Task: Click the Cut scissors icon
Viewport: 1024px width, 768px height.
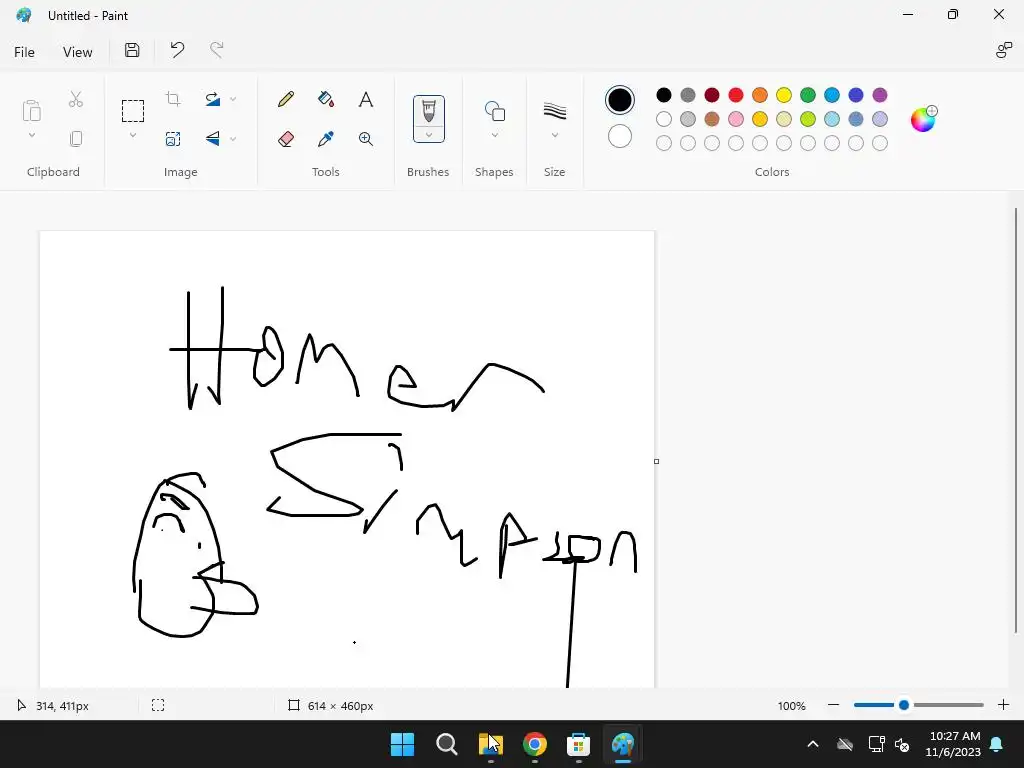Action: point(76,99)
